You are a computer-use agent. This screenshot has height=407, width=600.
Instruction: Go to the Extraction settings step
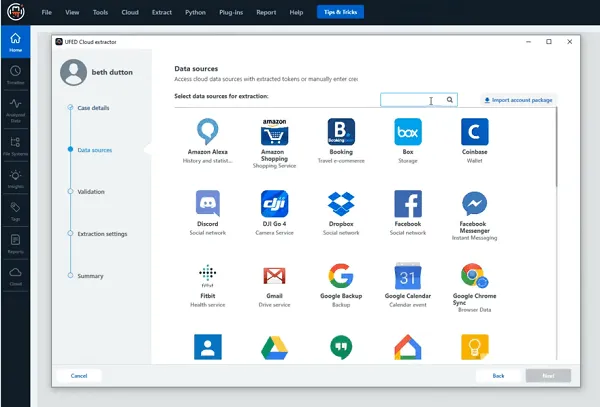[102, 234]
